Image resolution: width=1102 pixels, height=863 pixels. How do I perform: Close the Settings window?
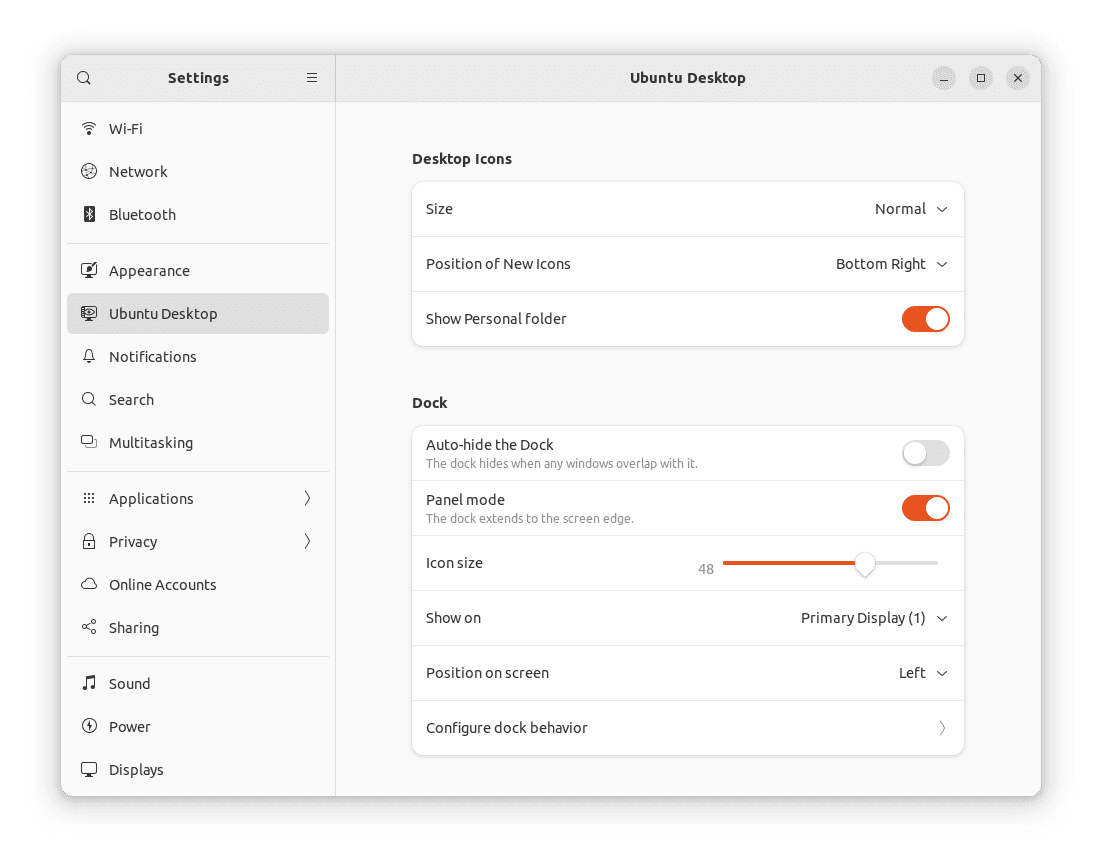[x=1018, y=78]
